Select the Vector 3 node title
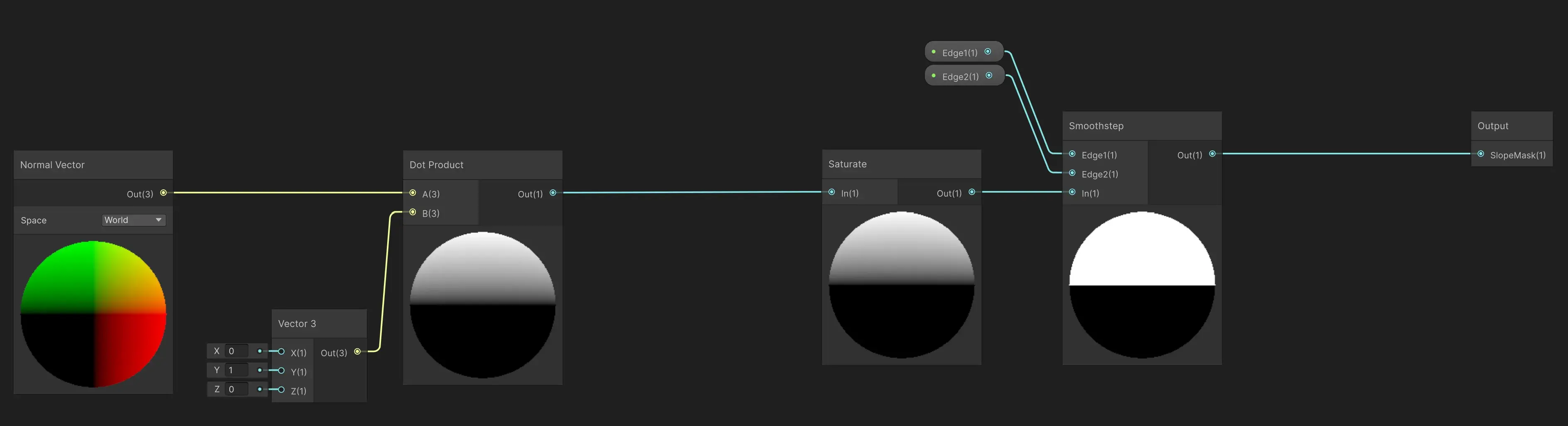 coord(297,324)
